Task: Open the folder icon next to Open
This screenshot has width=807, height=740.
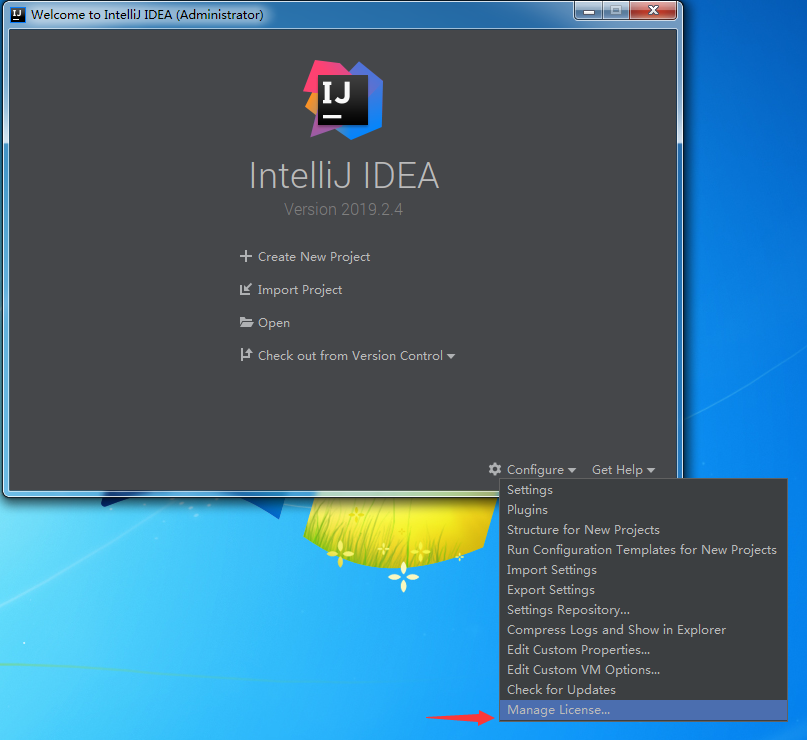Action: pos(246,322)
